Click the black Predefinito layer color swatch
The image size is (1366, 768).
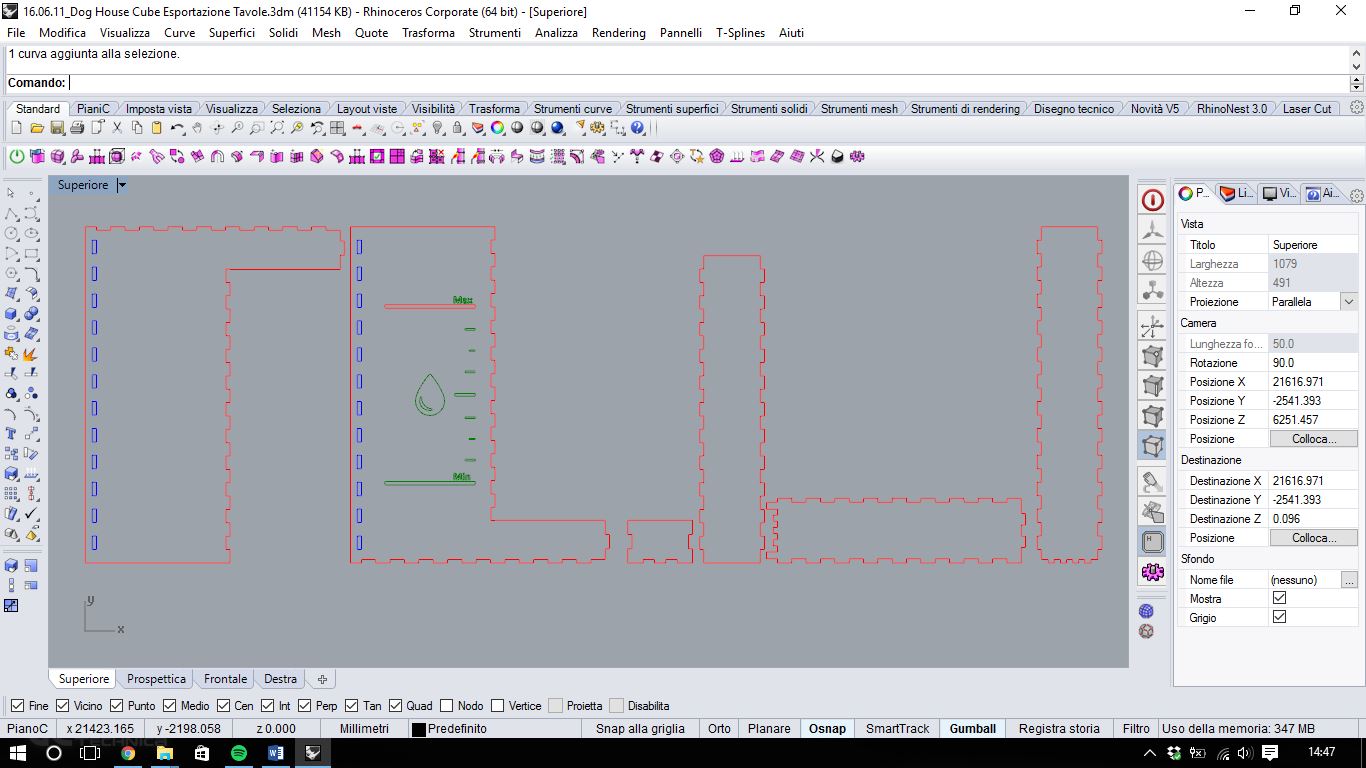coord(419,730)
